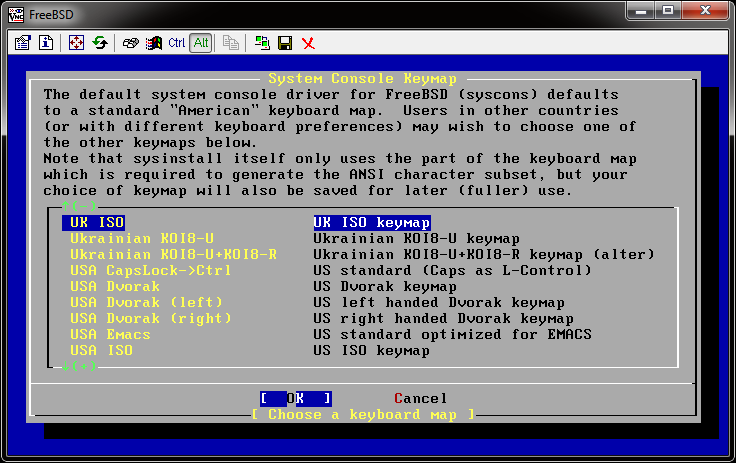Screen dimensions: 736x463
Task: Send Ctrl+Alt+Del to remote host
Action: click(x=130, y=43)
